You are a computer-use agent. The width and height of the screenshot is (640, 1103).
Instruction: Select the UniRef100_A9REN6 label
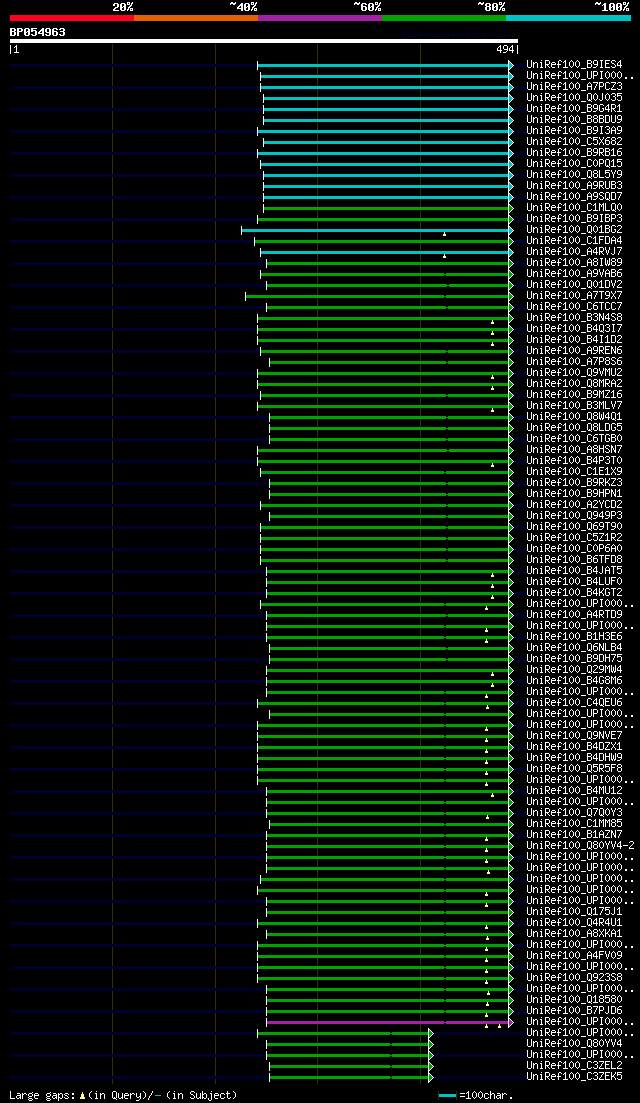pos(574,350)
